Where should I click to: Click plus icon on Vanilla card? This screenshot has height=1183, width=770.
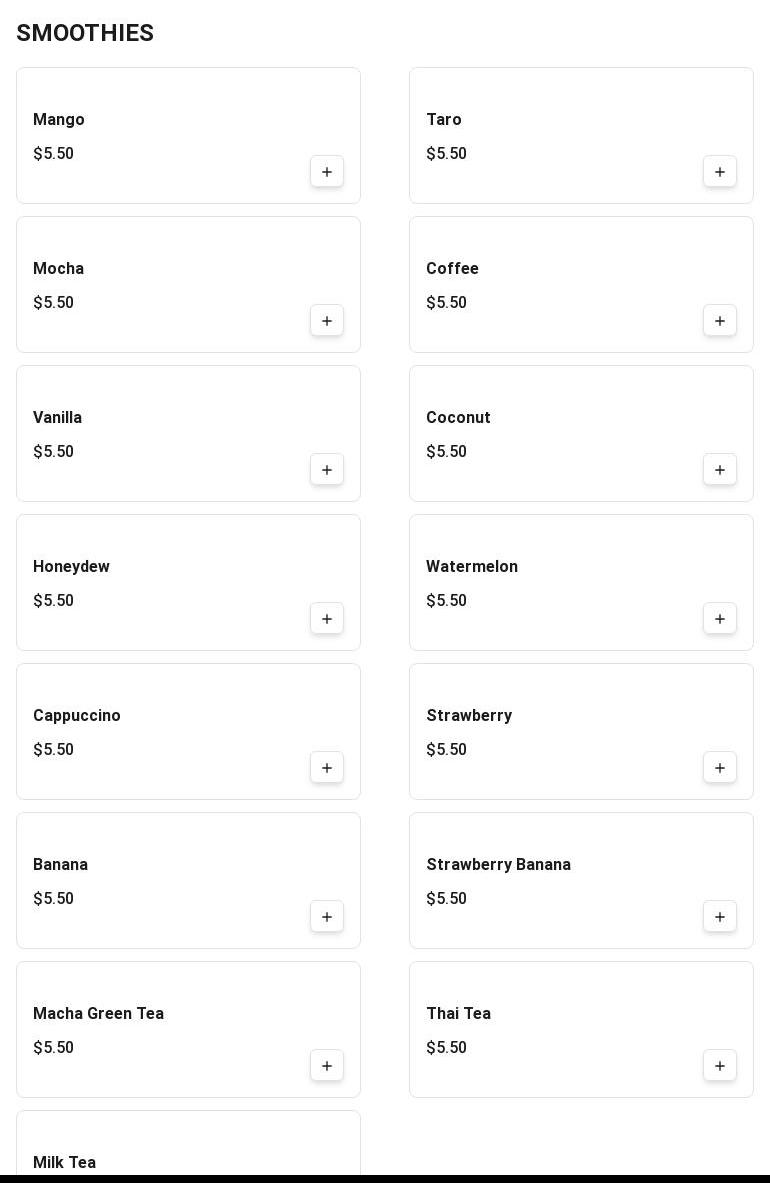click(327, 470)
